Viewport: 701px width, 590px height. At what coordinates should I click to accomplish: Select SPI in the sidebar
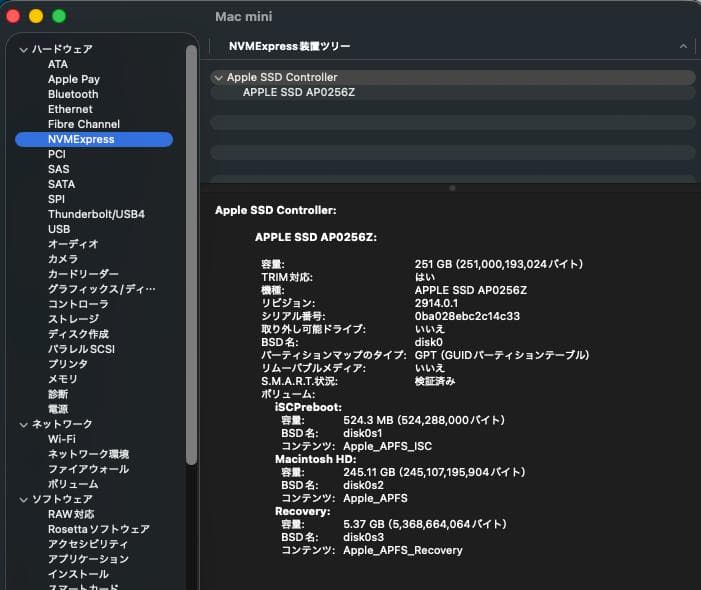[56, 199]
